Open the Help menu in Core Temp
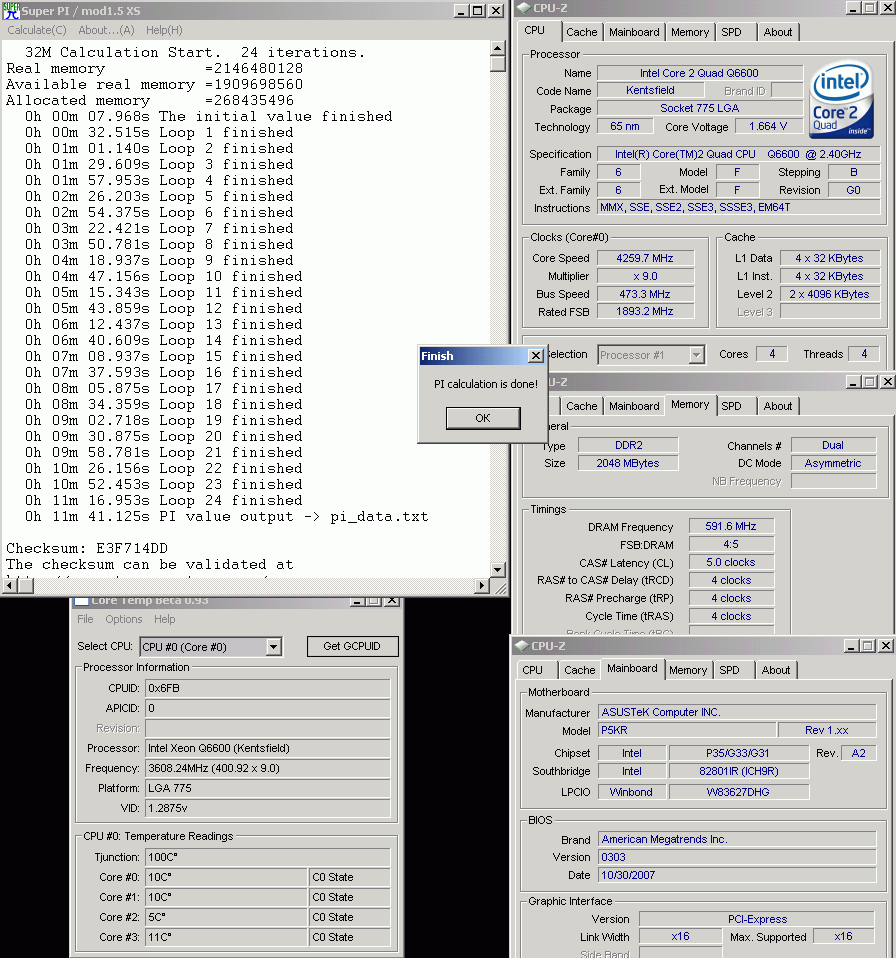Screen dimensions: 896x958 pos(164,619)
